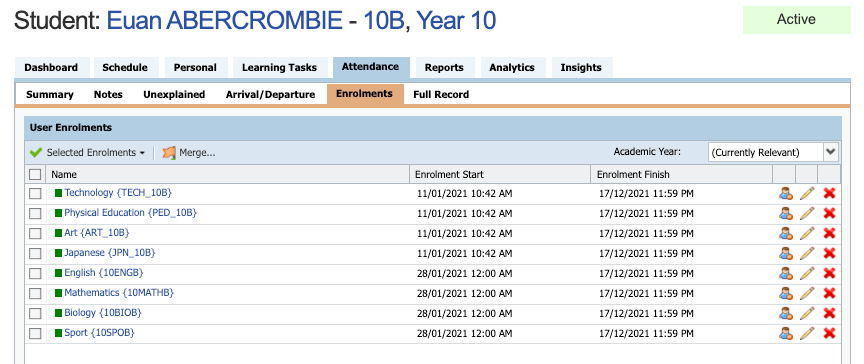Viewport: 864px width, 364px height.
Task: Click the user icon in Sport row
Action: tap(785, 333)
